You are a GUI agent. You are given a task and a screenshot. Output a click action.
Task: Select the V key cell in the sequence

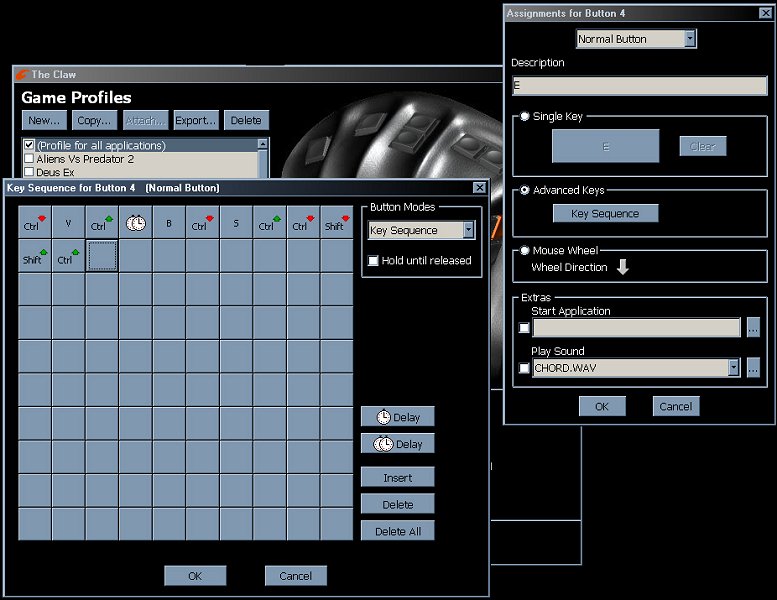(x=68, y=223)
